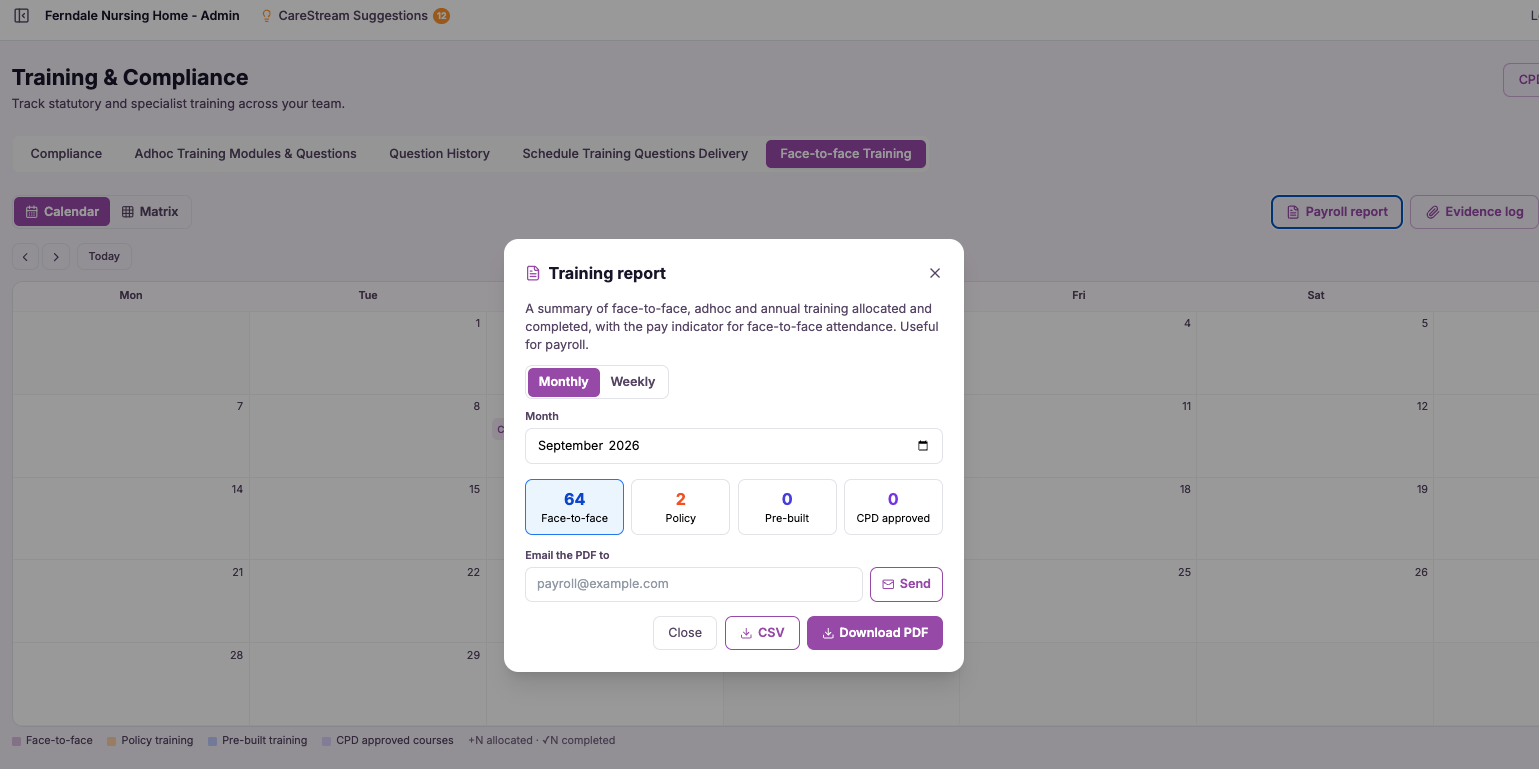Viewport: 1539px width, 769px height.
Task: Open the Month field showing September 2026
Action: pos(734,446)
